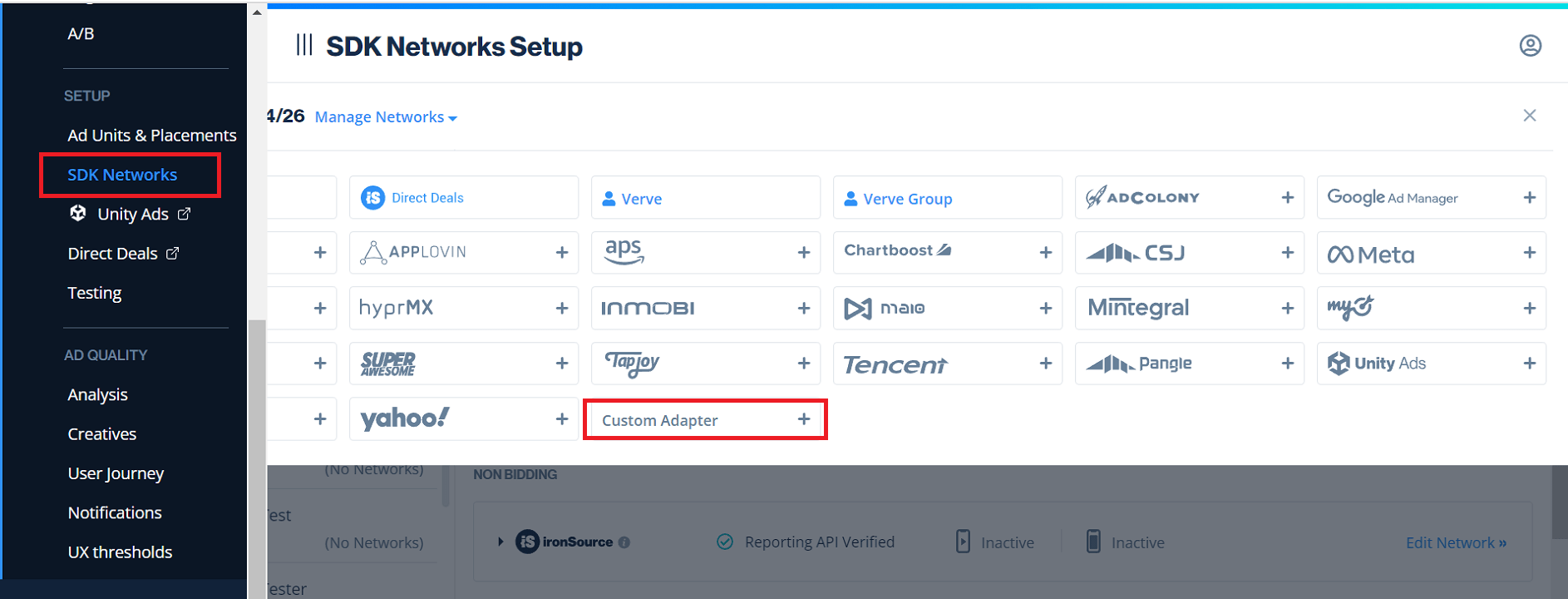The height and width of the screenshot is (599, 1568).
Task: Add the AppLovin network
Action: pos(561,252)
